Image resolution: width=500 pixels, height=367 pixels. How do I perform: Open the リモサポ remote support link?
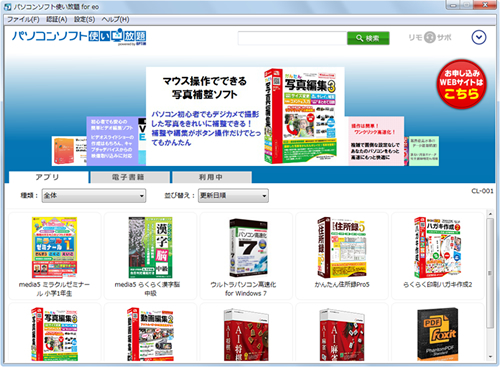pyautogui.click(x=430, y=37)
